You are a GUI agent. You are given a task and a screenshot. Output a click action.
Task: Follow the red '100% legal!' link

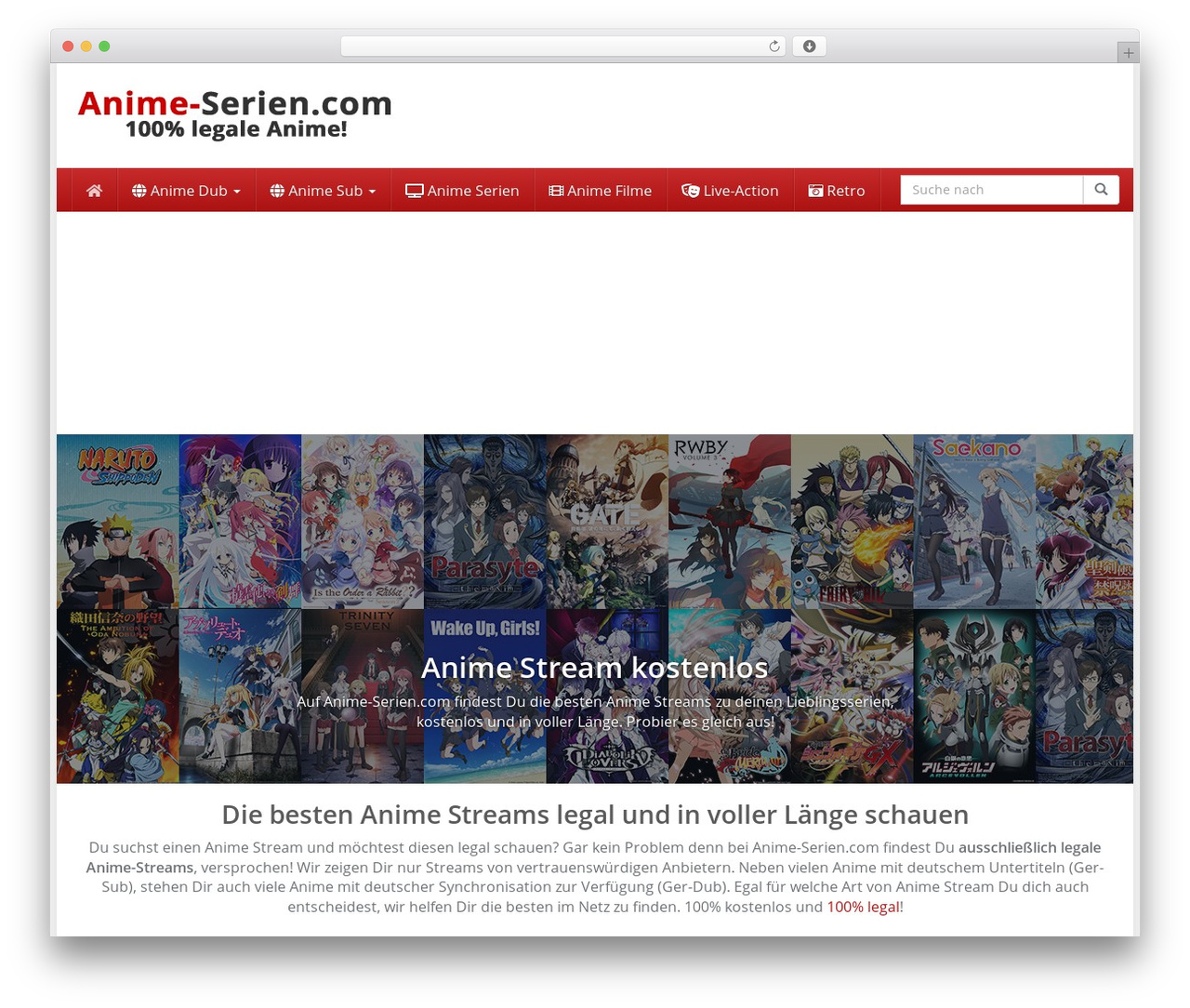coord(865,907)
